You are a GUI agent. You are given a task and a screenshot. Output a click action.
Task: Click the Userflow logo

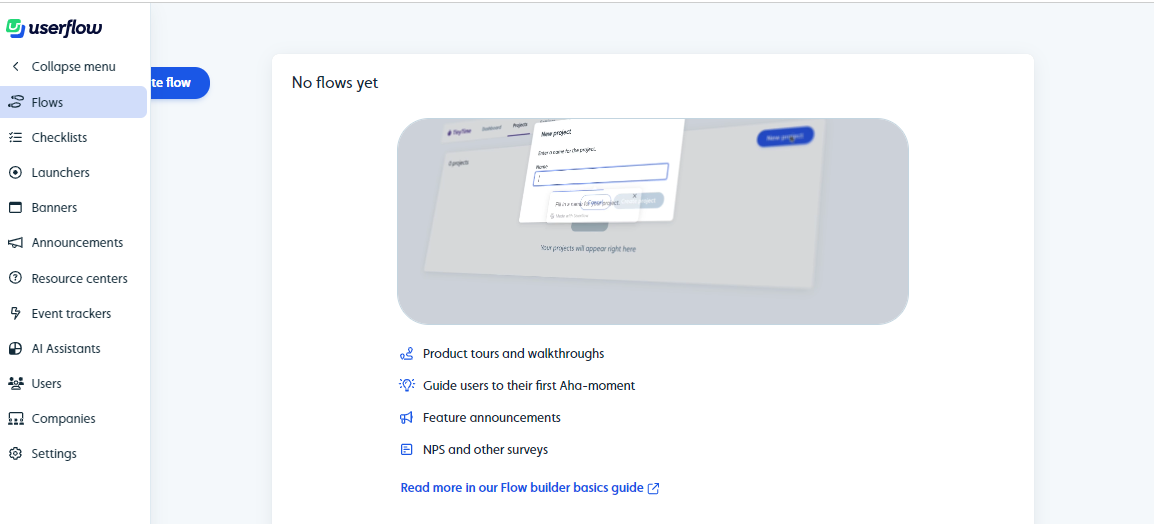click(54, 29)
